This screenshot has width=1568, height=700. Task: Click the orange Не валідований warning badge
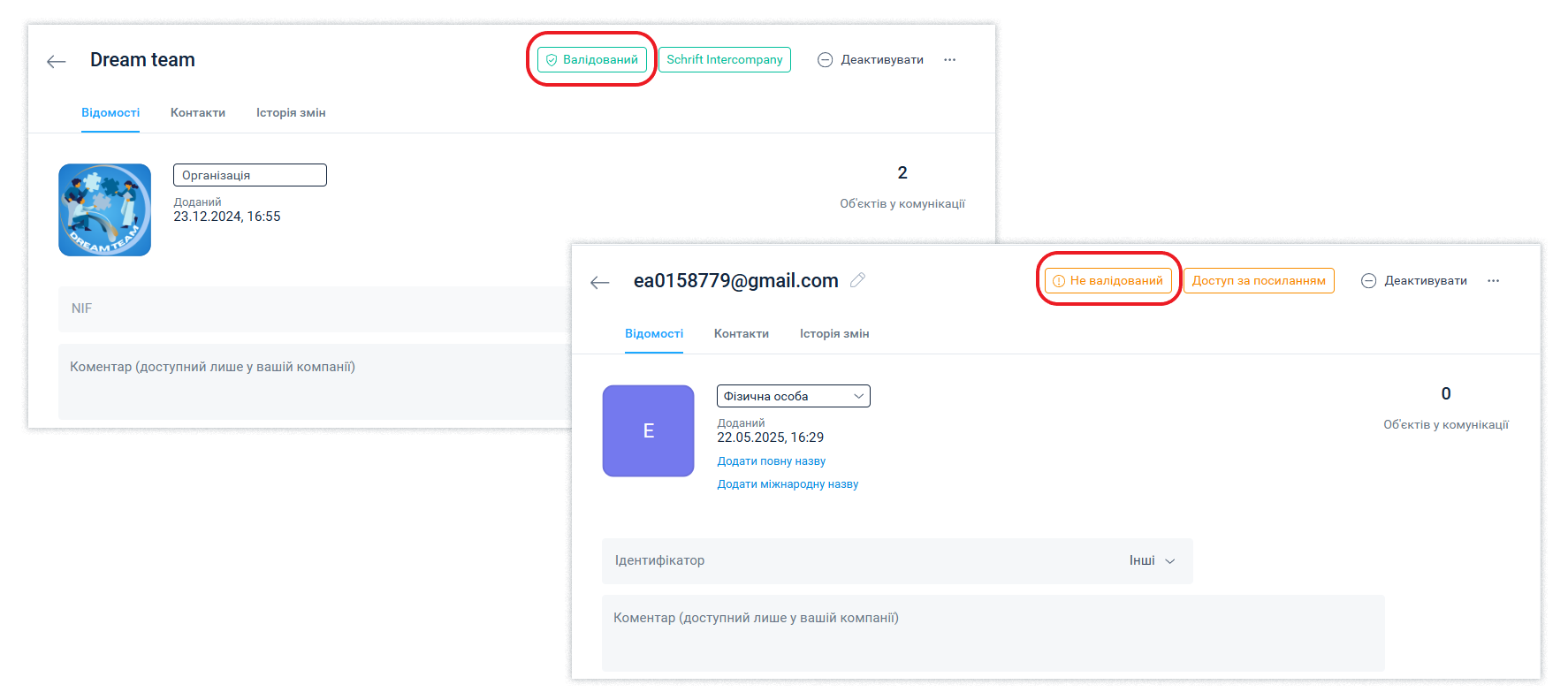pos(1107,281)
